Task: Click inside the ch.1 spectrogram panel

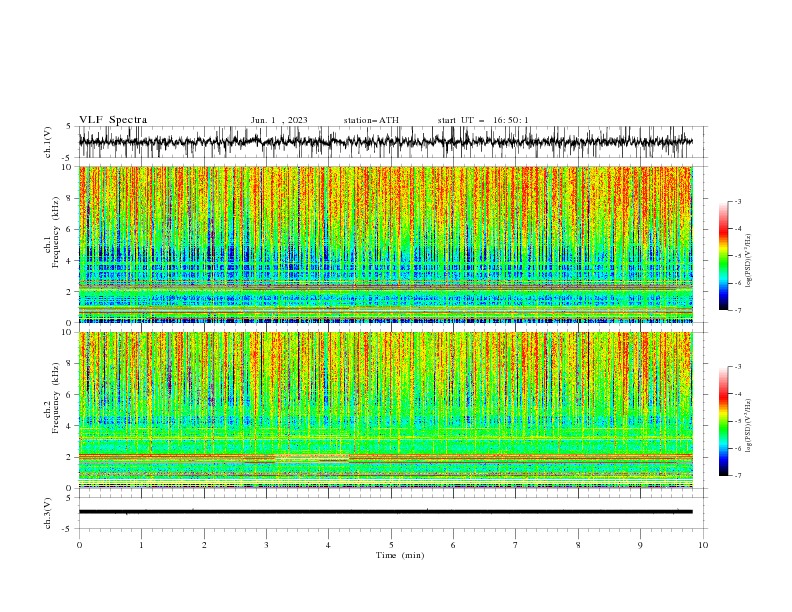Action: (385, 244)
